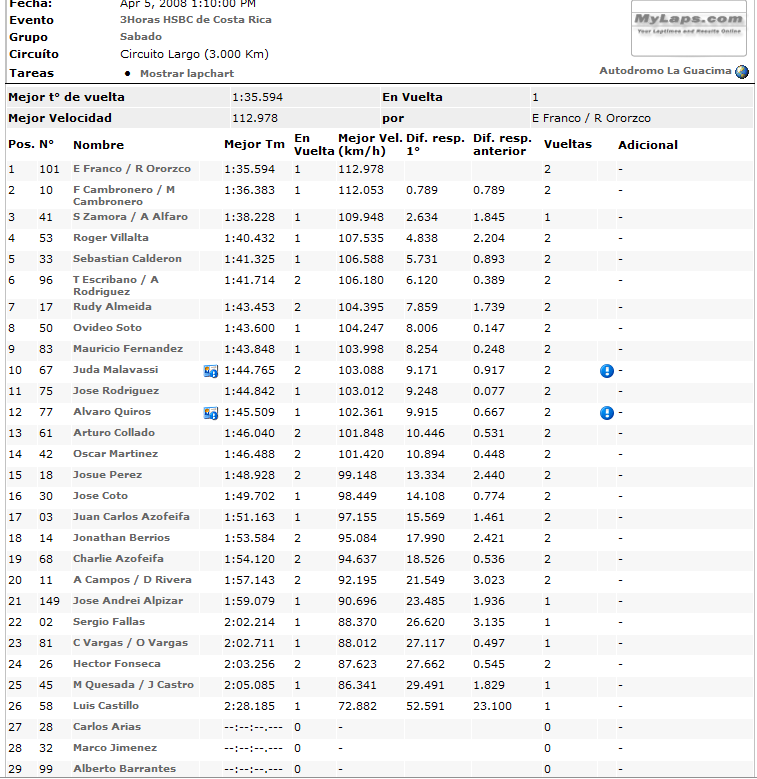
Task: Select driver Luis Castillo
Action: click(107, 706)
